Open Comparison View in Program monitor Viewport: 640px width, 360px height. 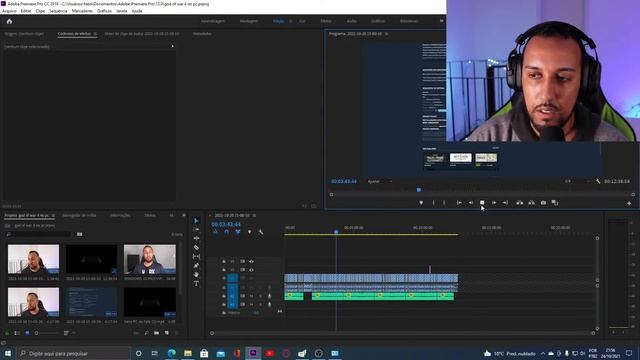[x=555, y=202]
